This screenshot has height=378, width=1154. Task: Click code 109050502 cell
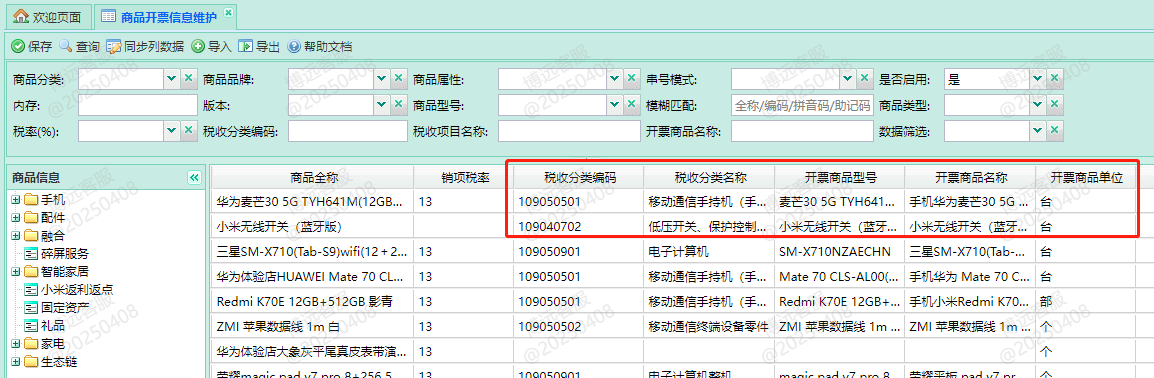click(x=579, y=326)
